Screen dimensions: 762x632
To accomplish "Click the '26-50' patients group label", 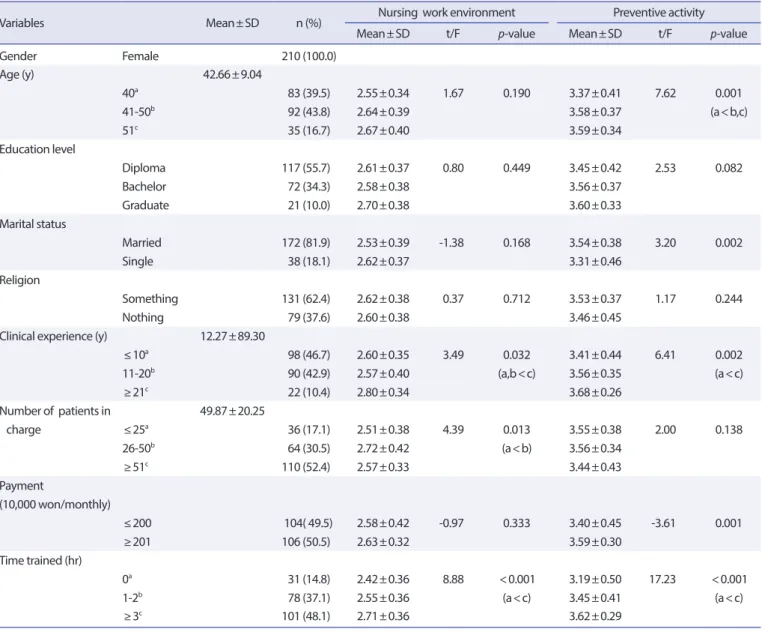I will pyautogui.click(x=138, y=448).
